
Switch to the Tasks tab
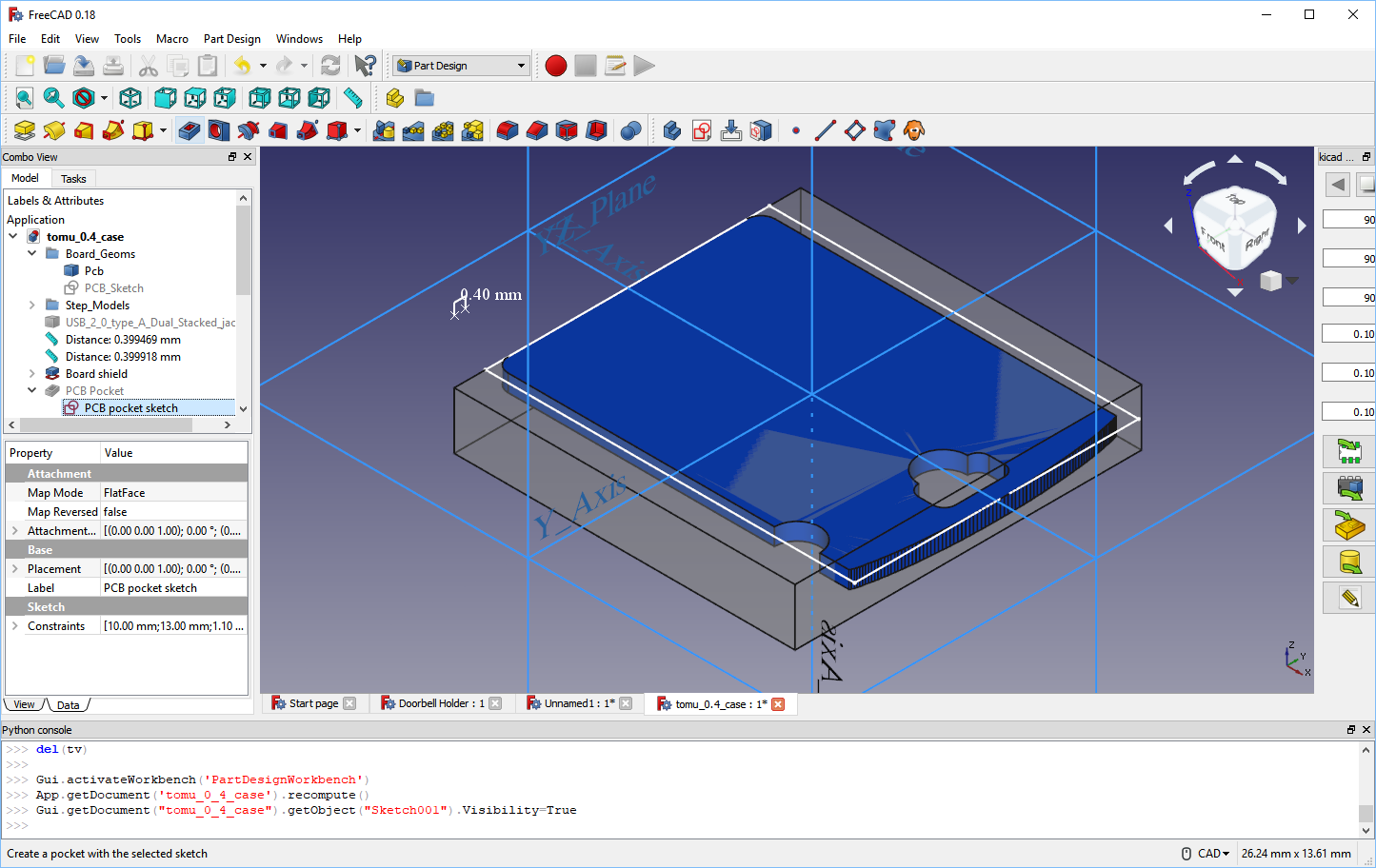pos(73,179)
